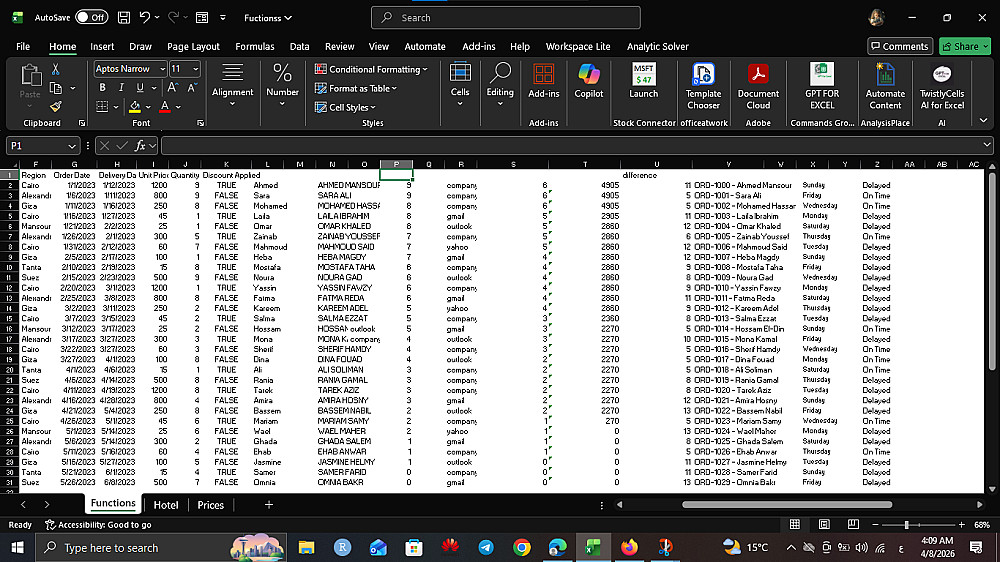Open Telegram from the taskbar
Viewport: 1000px width, 562px height.
(486, 547)
